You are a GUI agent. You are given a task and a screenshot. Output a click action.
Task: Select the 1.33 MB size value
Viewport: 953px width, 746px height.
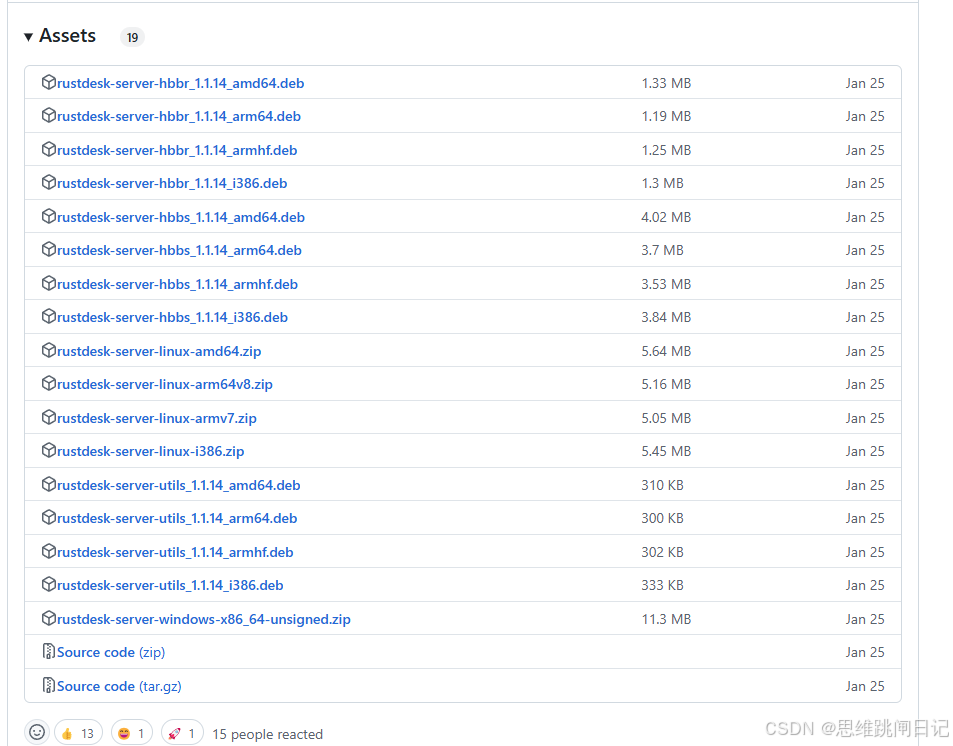coord(666,83)
